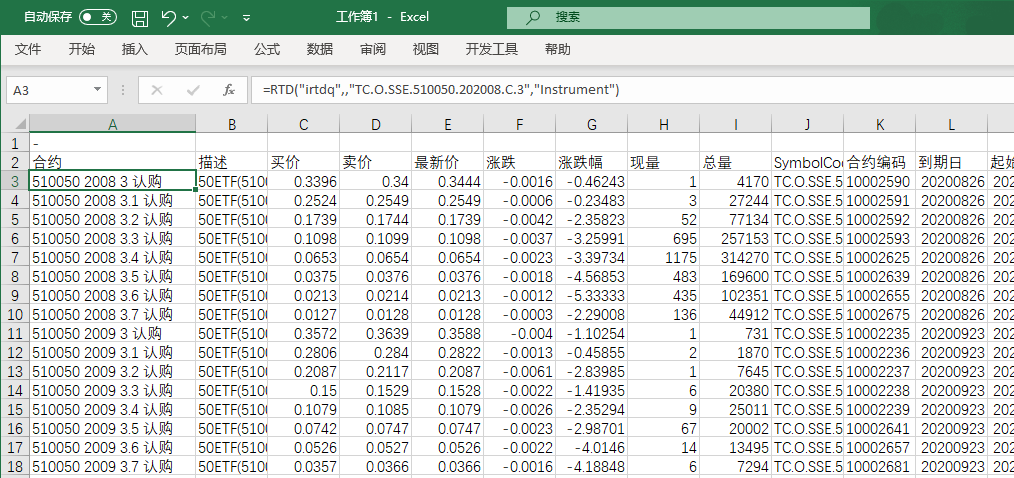This screenshot has height=478, width=1014.
Task: Click the formula bar Cancel X icon
Action: [156, 90]
